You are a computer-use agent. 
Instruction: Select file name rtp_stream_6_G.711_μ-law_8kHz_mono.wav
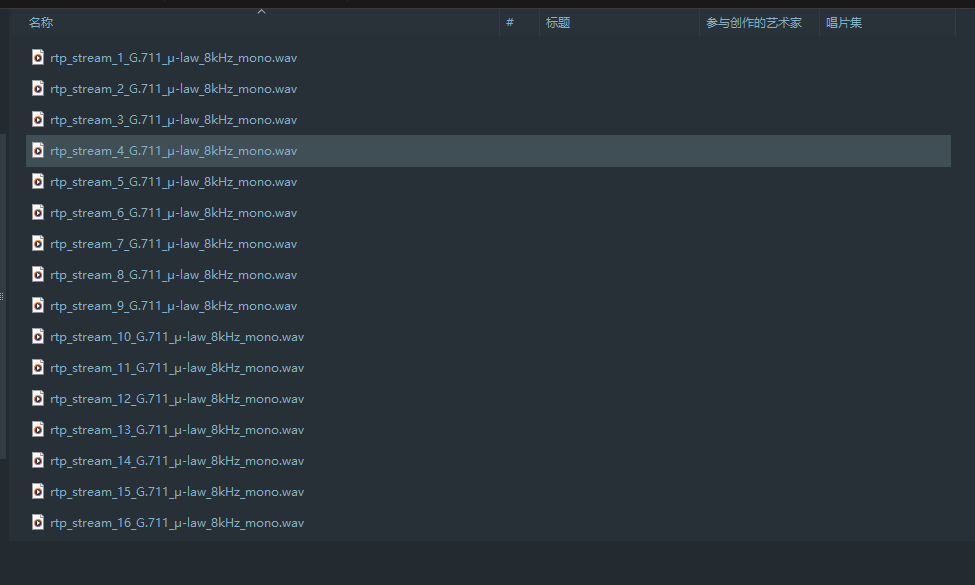(173, 213)
